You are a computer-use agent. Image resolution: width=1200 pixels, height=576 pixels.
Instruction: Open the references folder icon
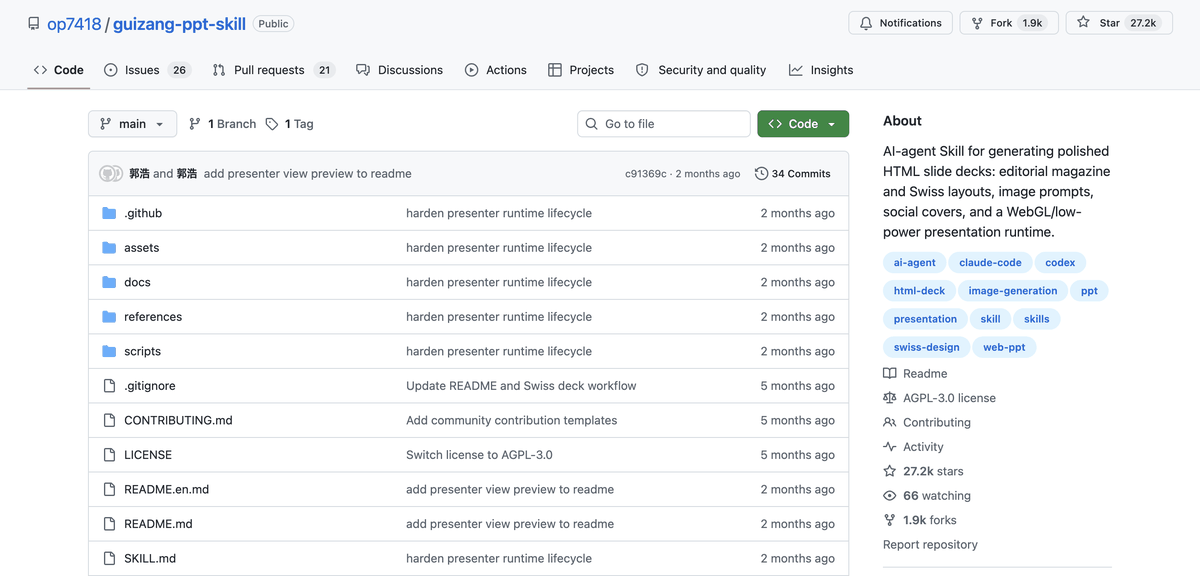[109, 317]
